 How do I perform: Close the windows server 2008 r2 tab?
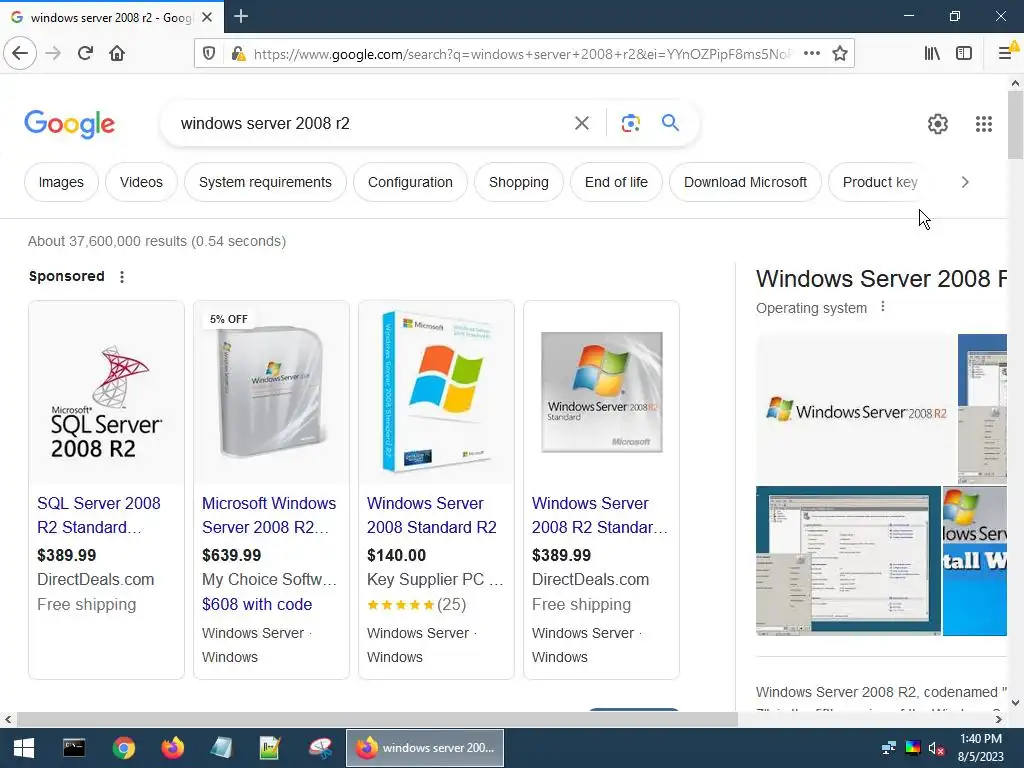point(207,17)
